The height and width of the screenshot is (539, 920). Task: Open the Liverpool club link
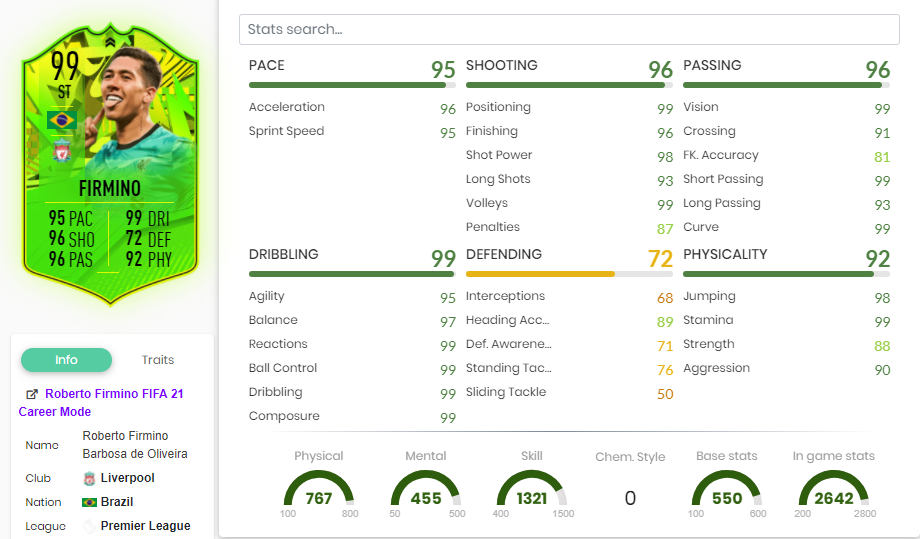(x=127, y=479)
